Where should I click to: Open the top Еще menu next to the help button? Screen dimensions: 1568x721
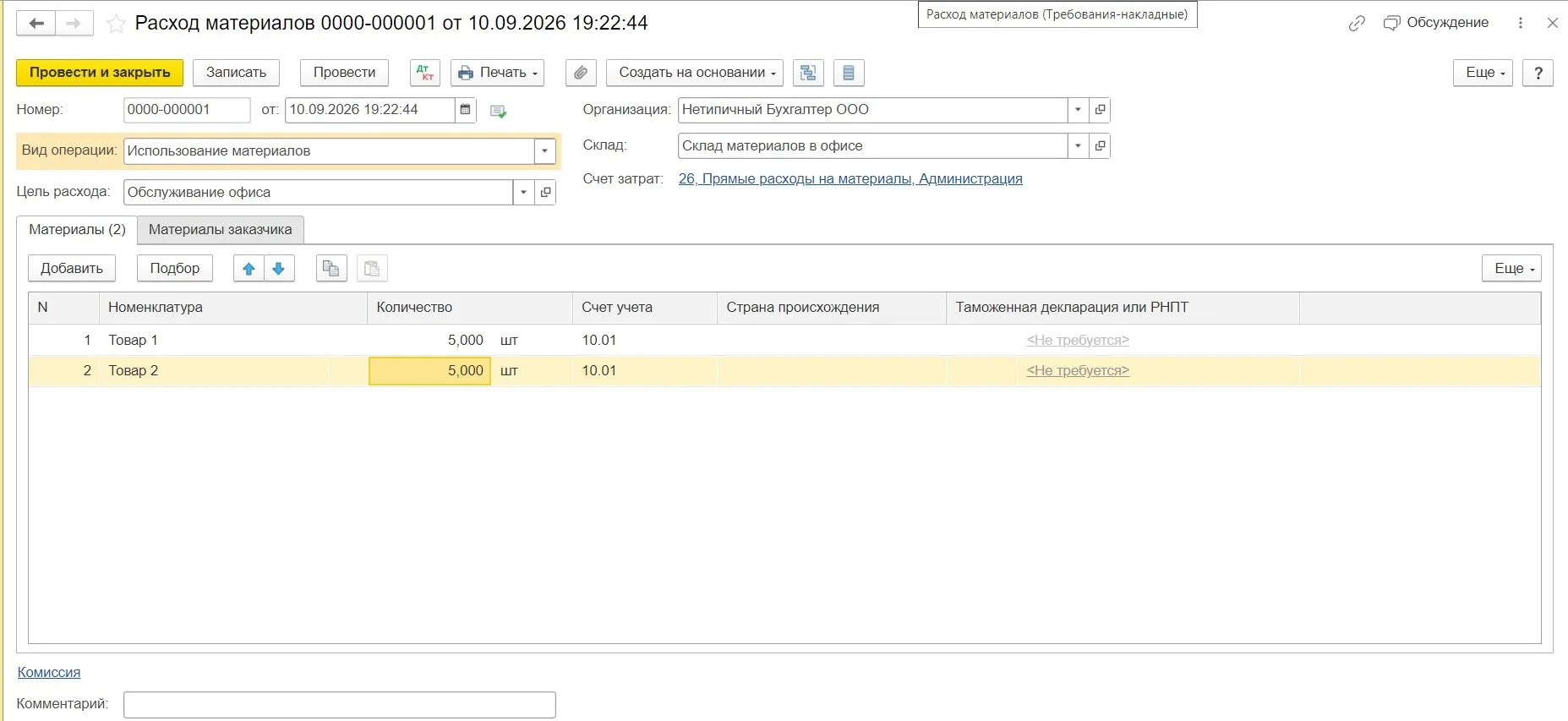coord(1483,73)
